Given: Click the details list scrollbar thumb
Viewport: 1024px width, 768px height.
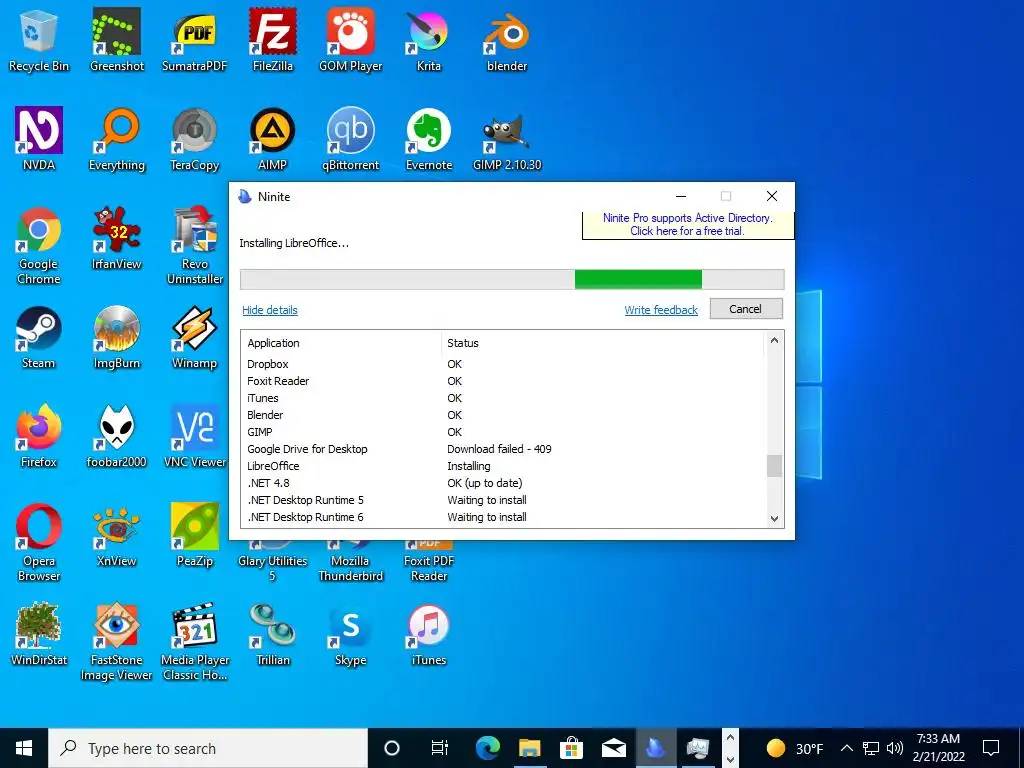Looking at the screenshot, I should (x=774, y=466).
